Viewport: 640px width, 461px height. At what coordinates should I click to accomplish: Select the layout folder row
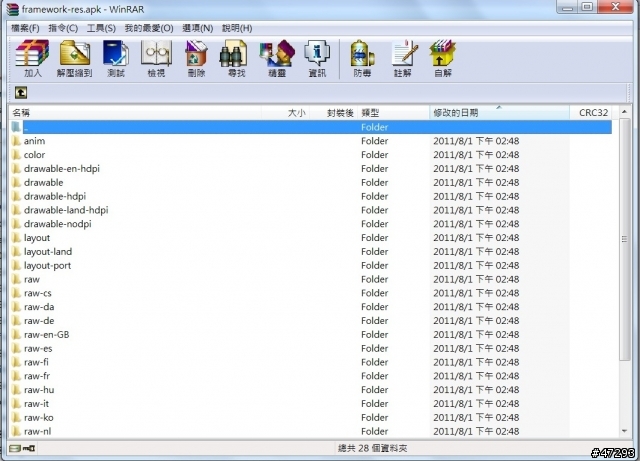(x=311, y=238)
